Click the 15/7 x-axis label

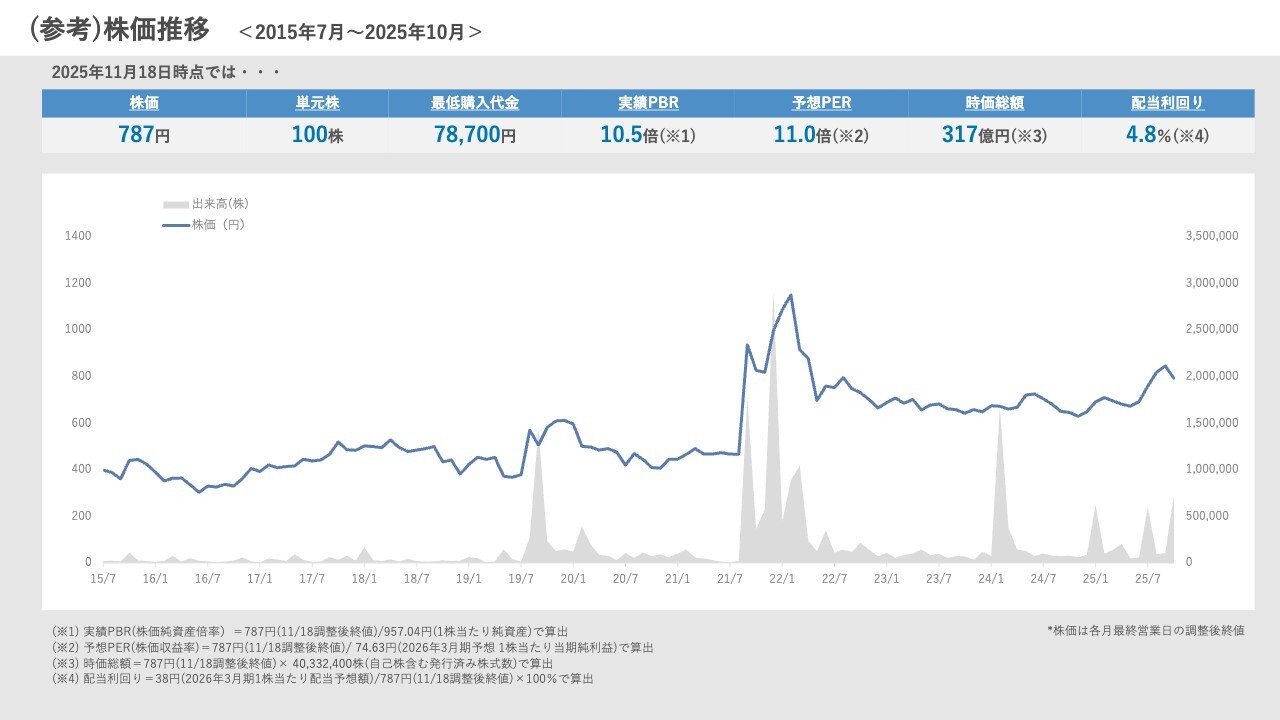103,578
